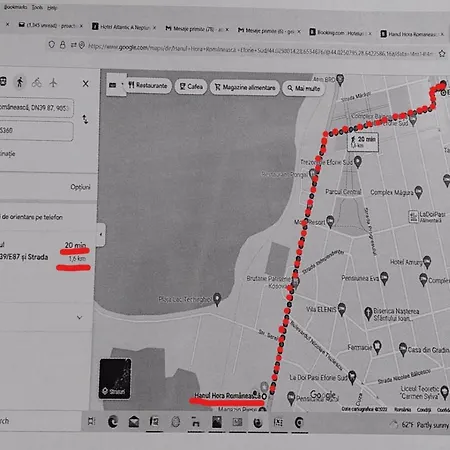The image size is (450, 450).
Task: Bookmark this page with the star icon
Action: (442, 53)
